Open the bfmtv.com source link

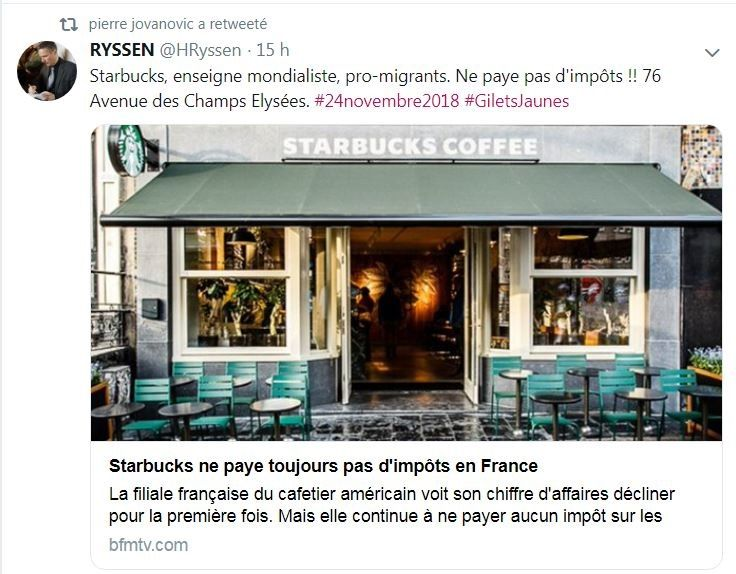click(148, 545)
